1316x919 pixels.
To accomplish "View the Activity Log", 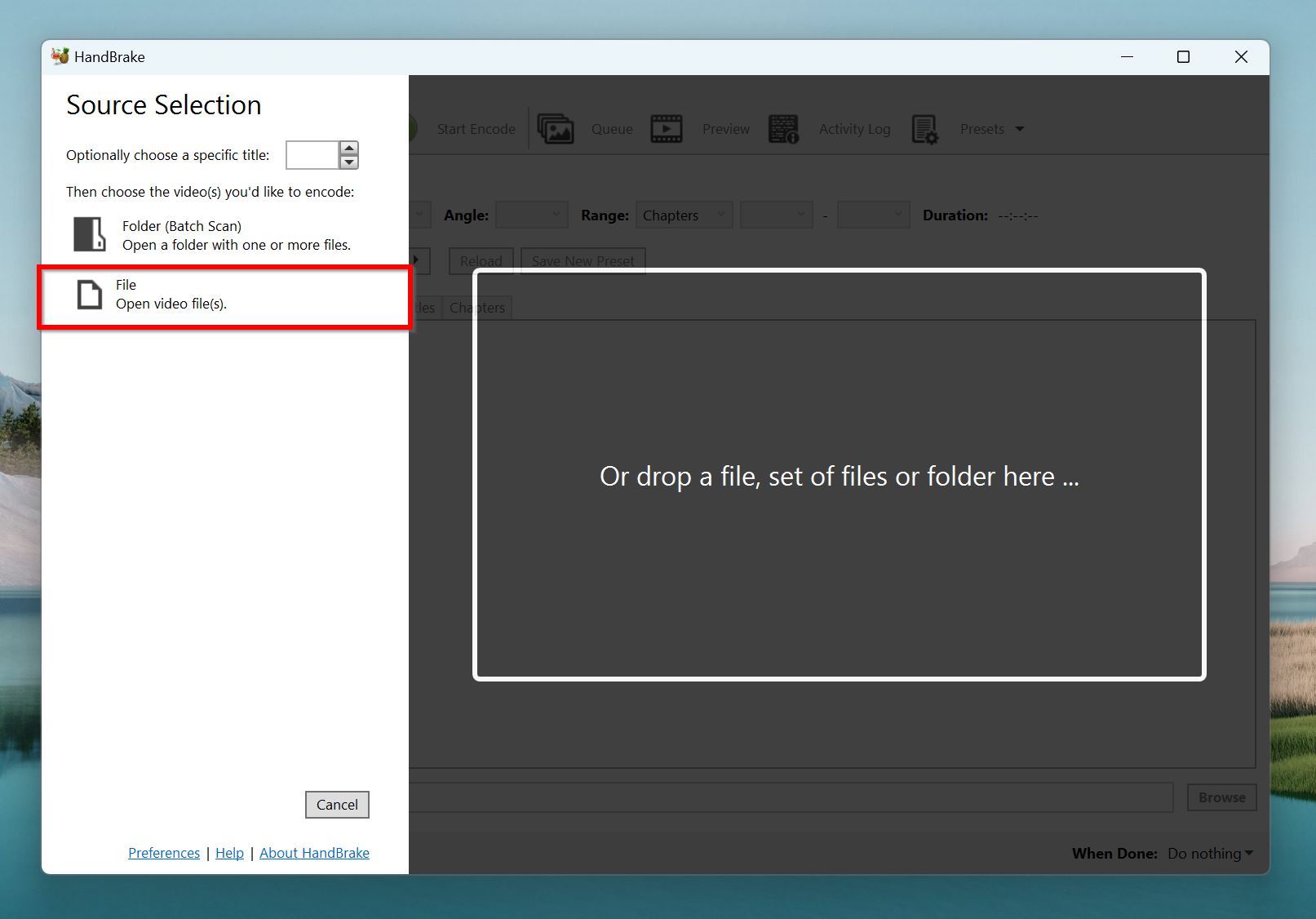I will coord(853,128).
